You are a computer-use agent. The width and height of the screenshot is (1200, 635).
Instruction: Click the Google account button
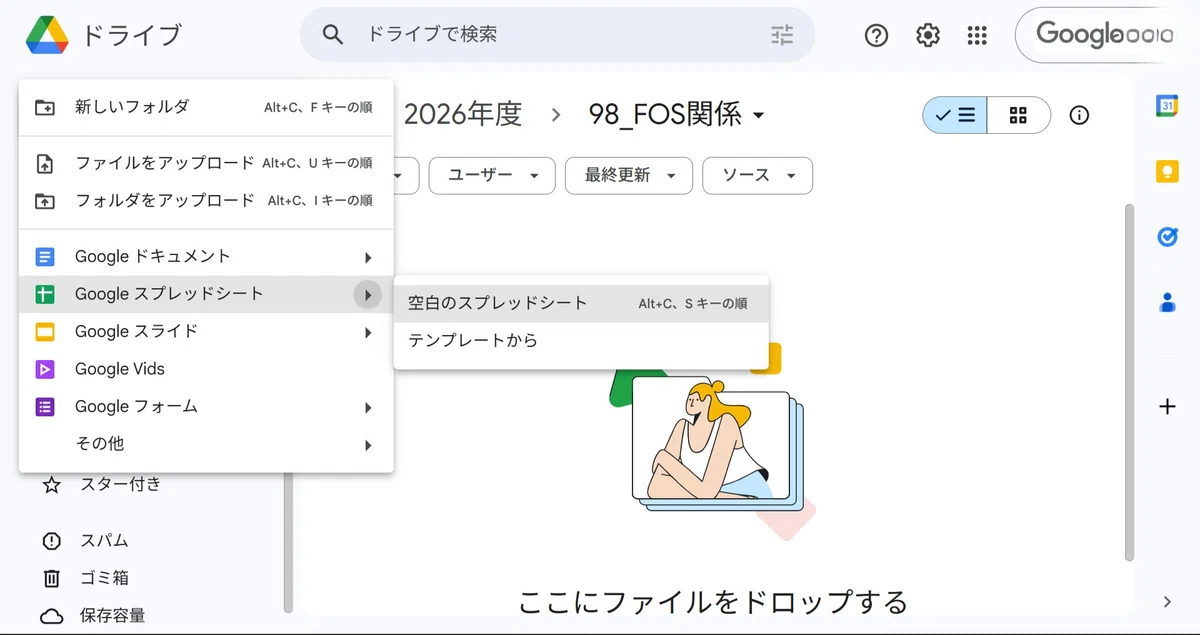1105,35
